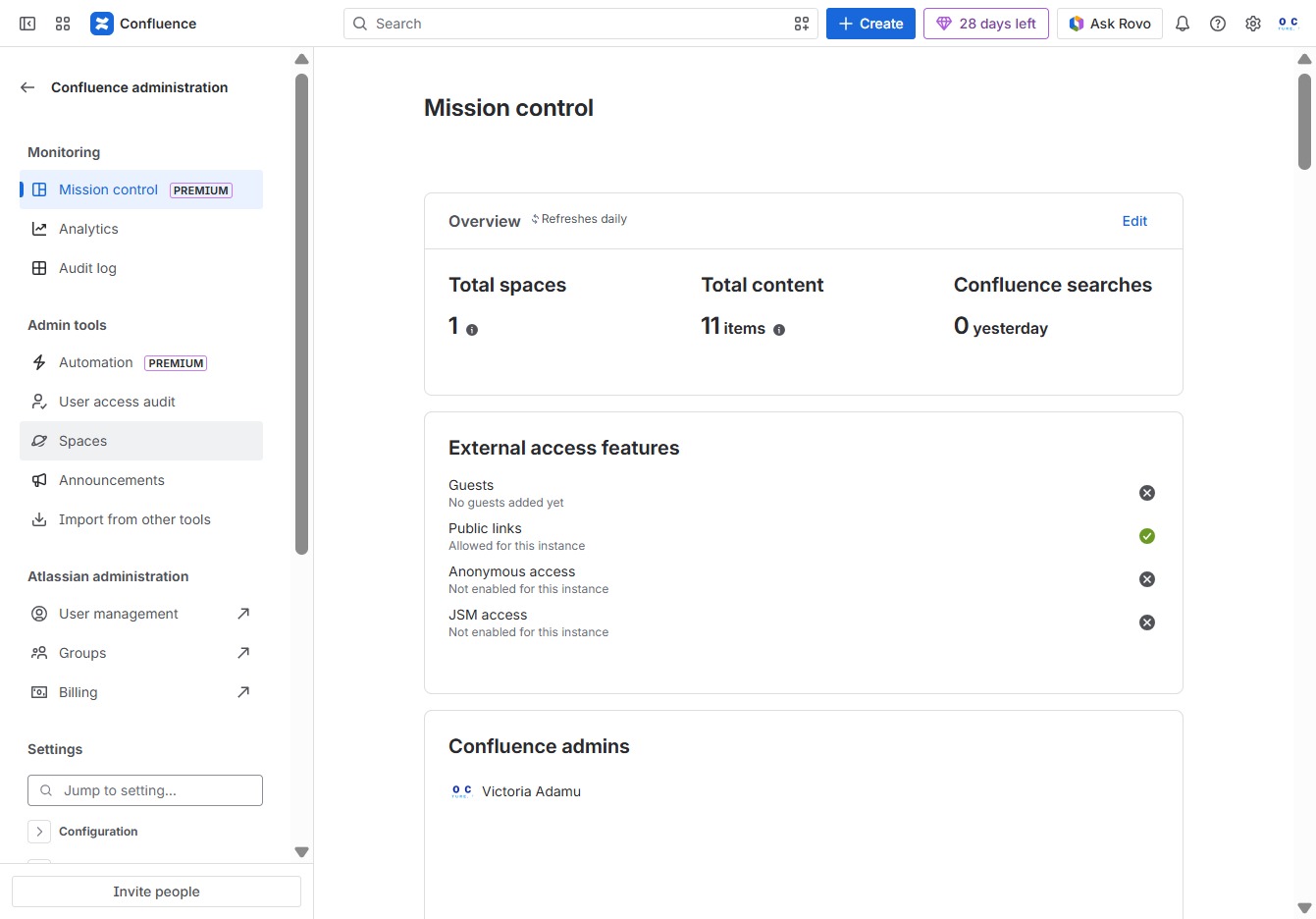Click the Confluence searches 0 yesterday value
The height and width of the screenshot is (919, 1316).
click(1001, 327)
